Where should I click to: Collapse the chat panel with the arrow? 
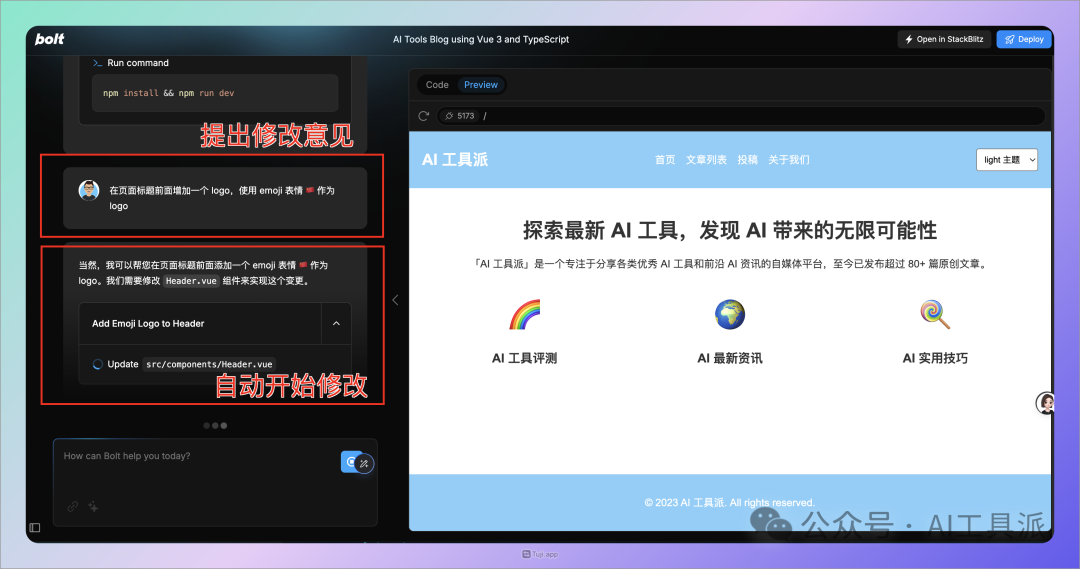[395, 300]
